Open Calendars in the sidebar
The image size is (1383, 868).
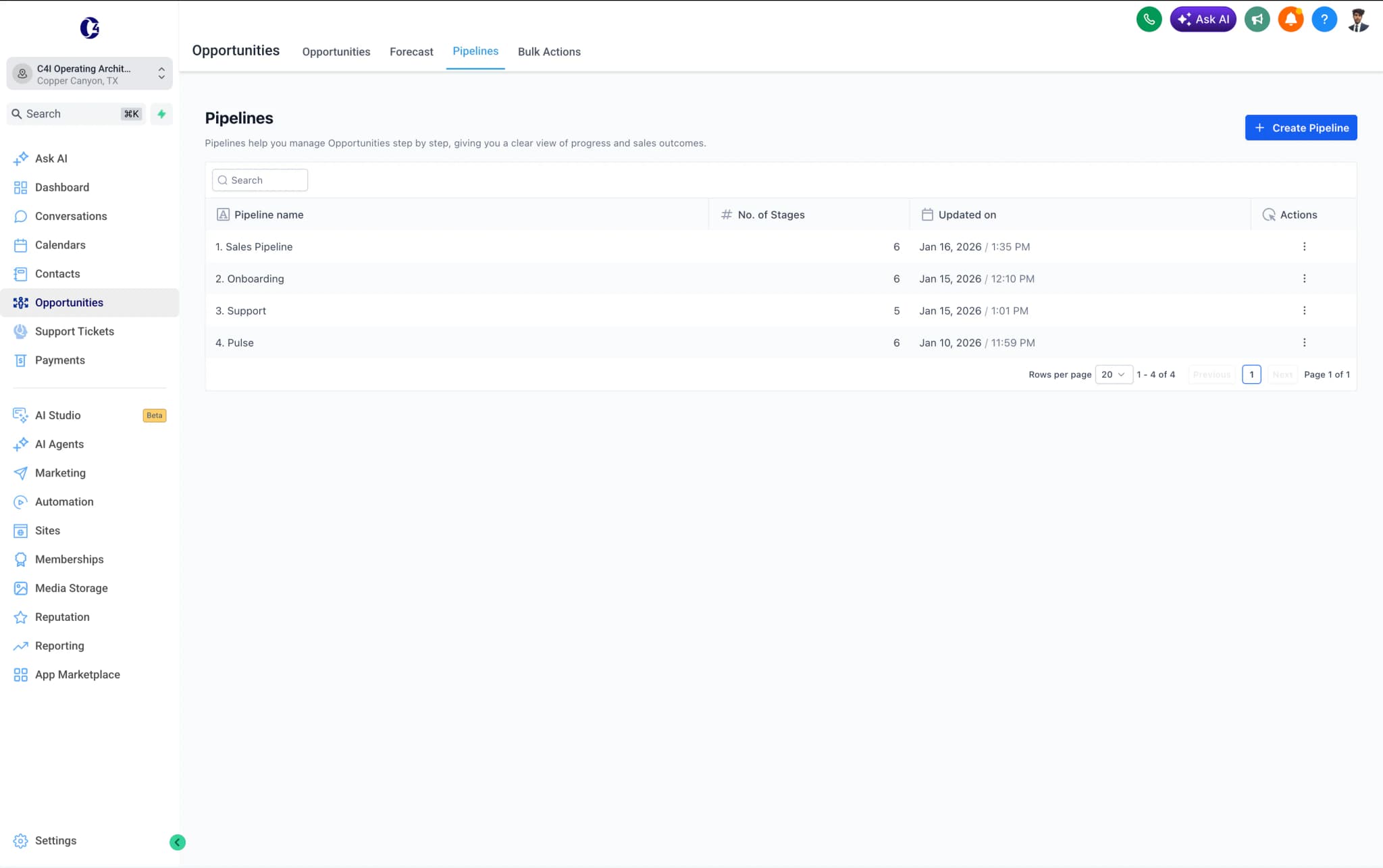pyautogui.click(x=90, y=245)
